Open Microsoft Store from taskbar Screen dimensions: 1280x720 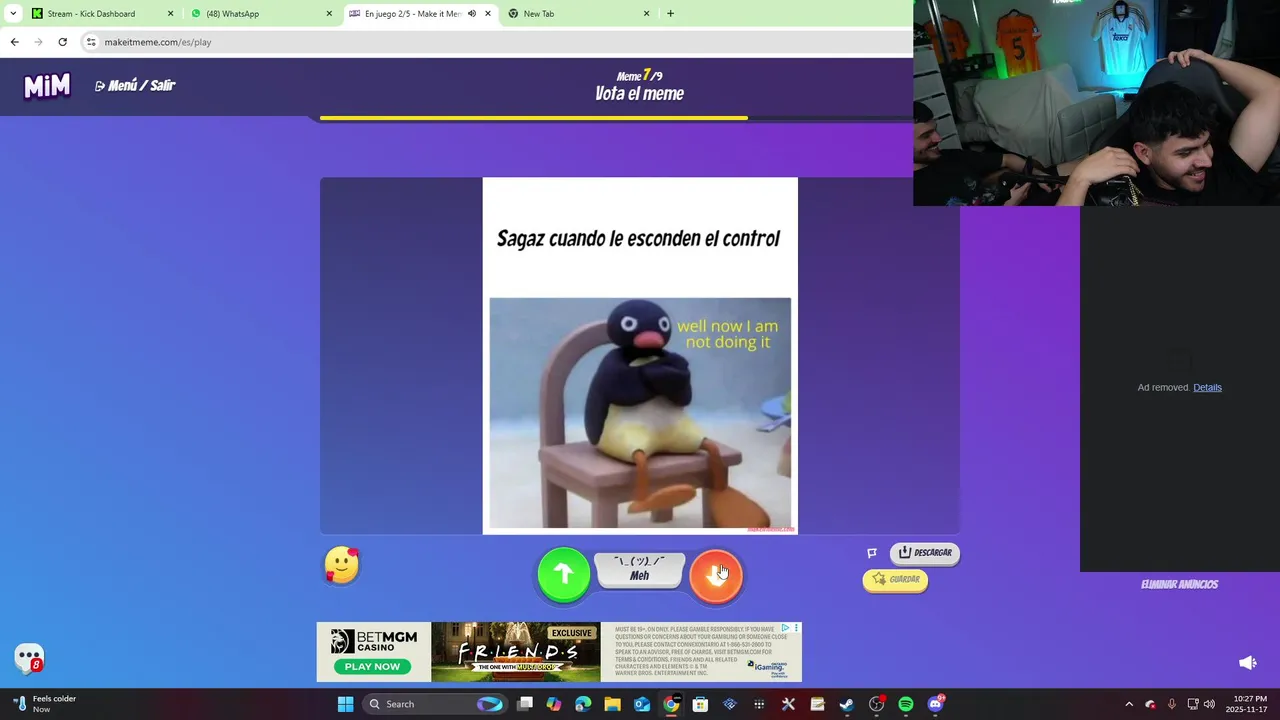tap(700, 704)
